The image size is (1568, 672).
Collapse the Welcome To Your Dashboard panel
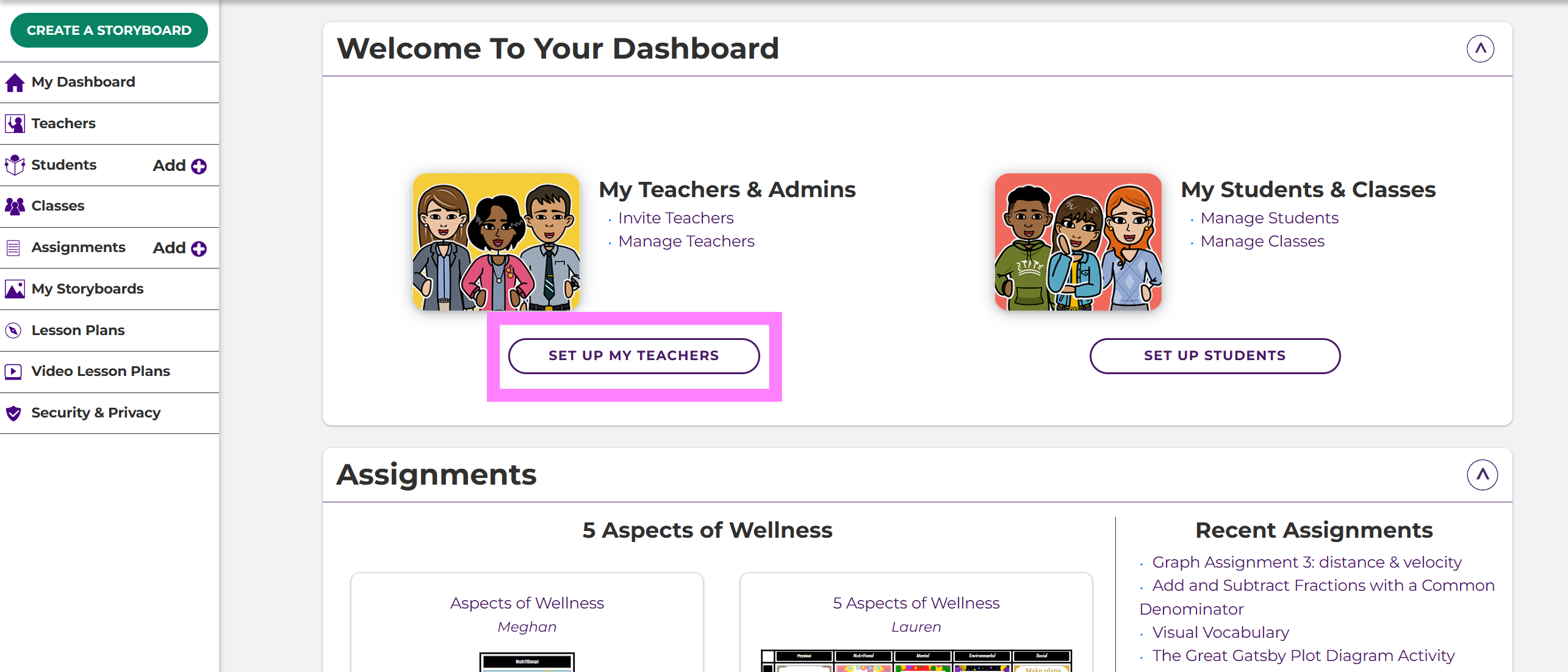1480,49
